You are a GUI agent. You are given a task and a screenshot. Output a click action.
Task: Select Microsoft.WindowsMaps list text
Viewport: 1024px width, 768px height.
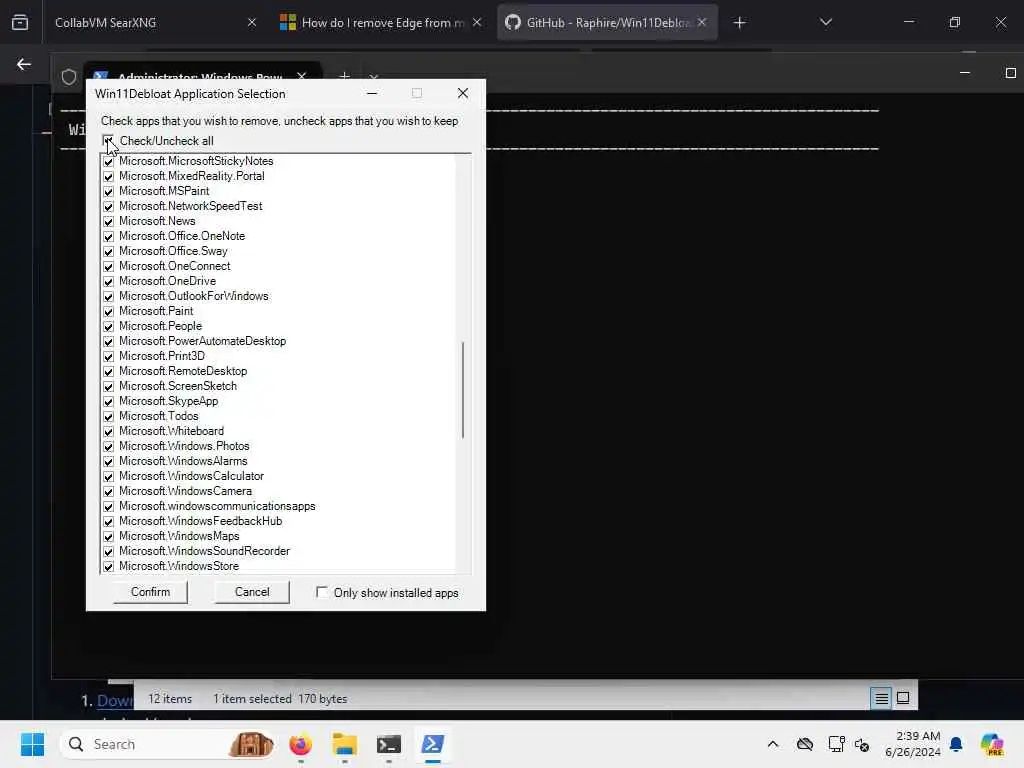[179, 537]
